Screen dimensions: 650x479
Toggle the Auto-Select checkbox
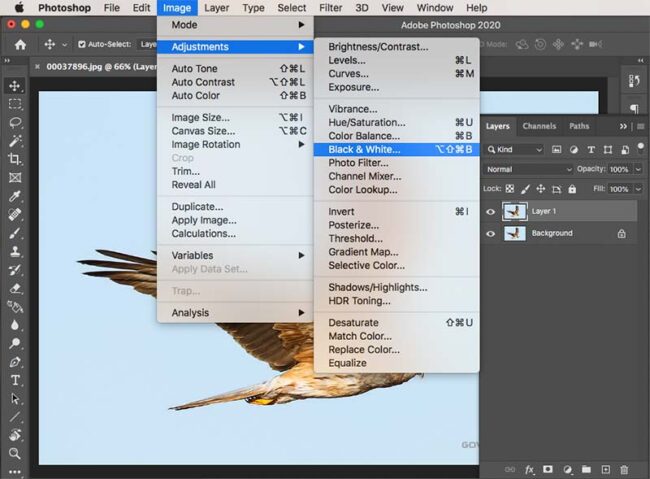click(82, 44)
